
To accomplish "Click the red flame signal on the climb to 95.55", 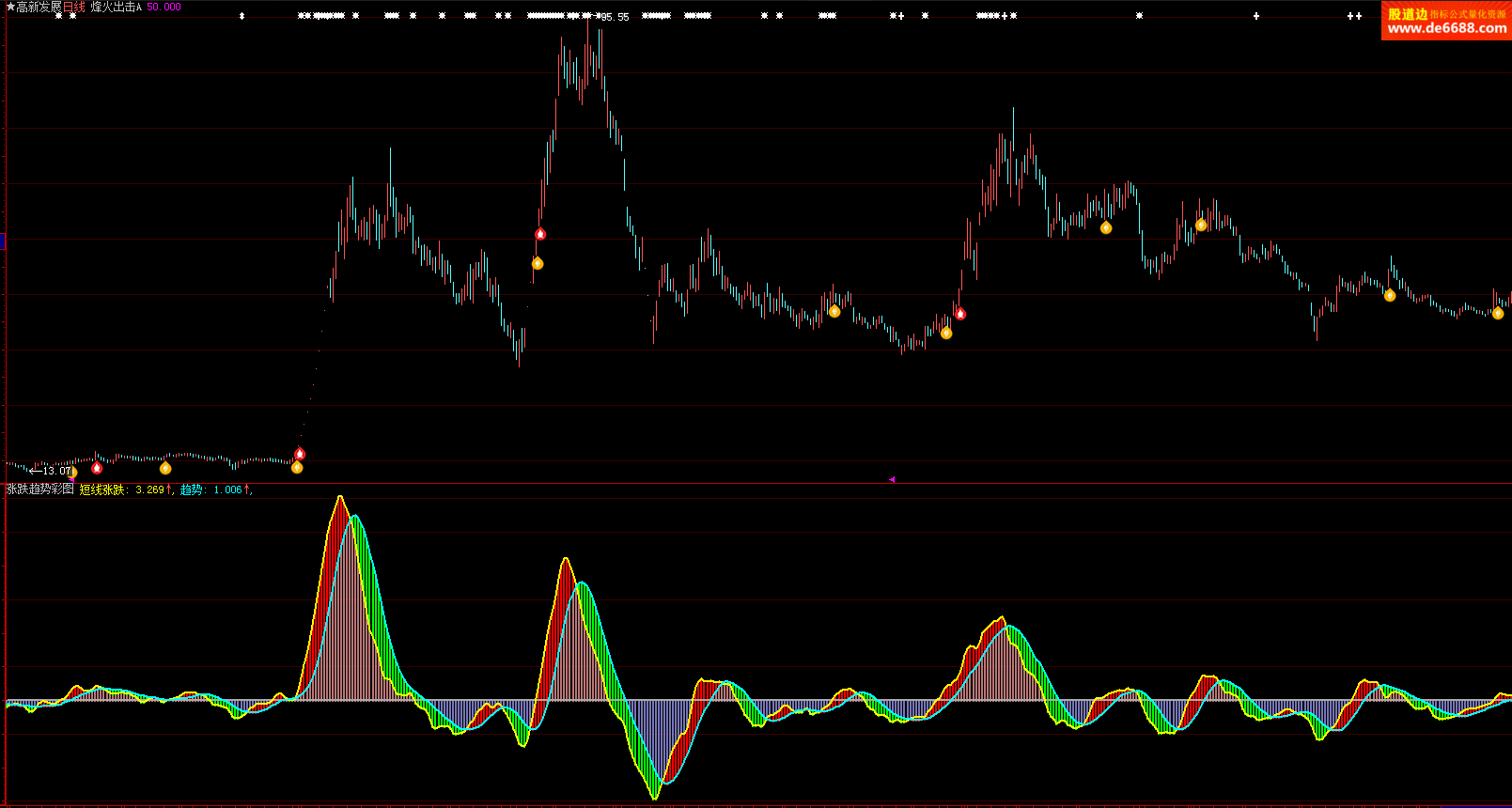I will coord(540,234).
